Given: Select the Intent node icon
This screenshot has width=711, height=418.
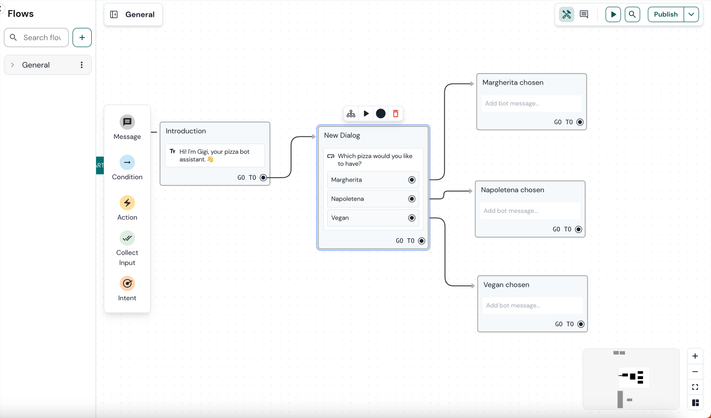Looking at the screenshot, I should [x=127, y=284].
